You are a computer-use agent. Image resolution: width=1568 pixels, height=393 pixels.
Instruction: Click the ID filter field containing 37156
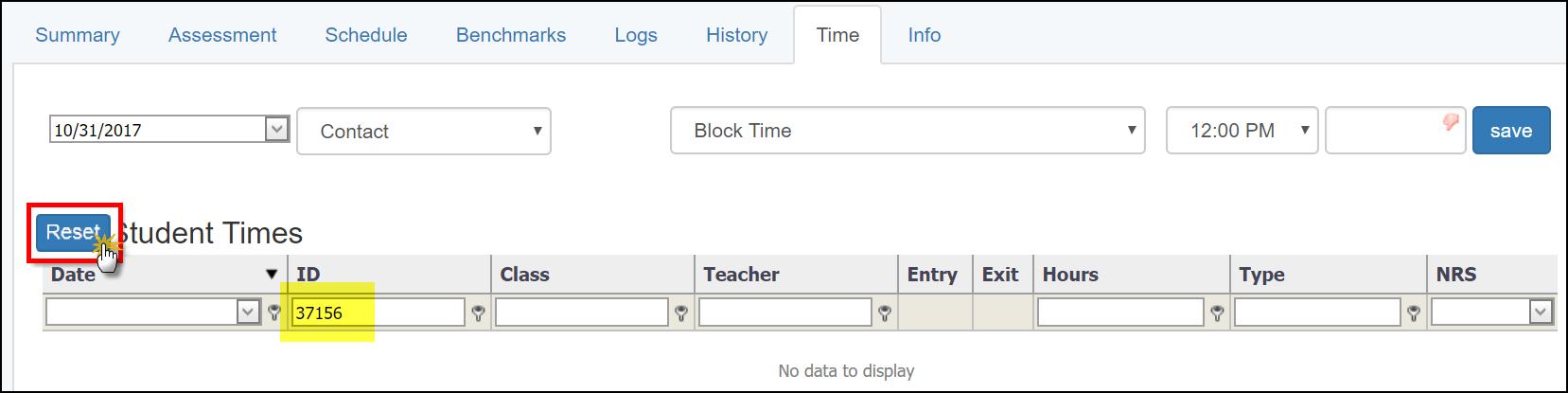pyautogui.click(x=378, y=313)
